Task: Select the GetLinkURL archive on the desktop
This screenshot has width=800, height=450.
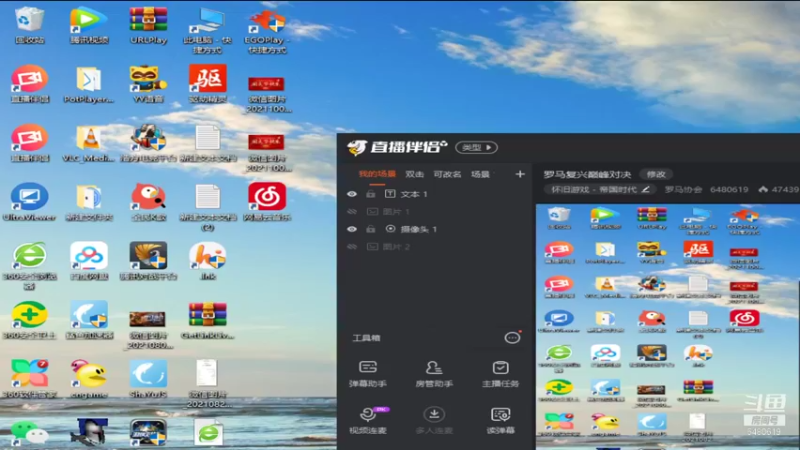Action: (208, 321)
